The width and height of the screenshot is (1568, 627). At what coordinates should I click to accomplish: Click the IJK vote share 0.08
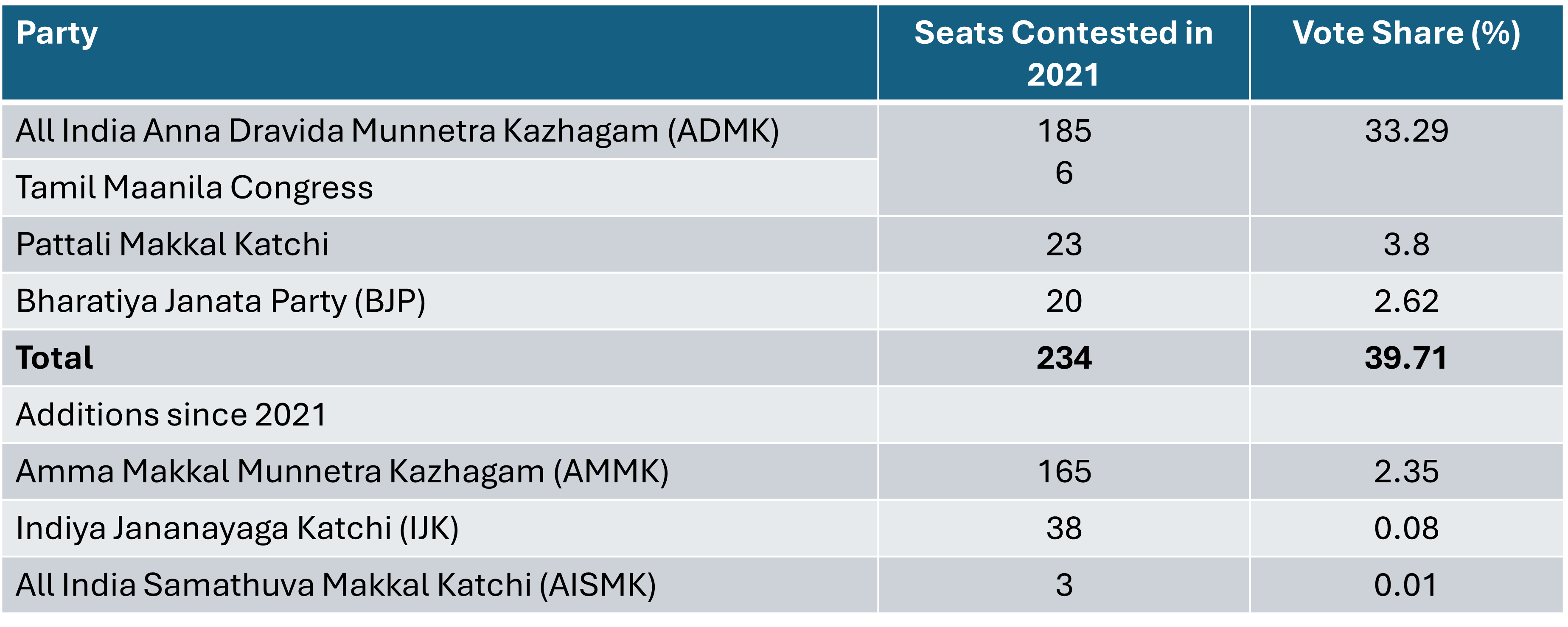(x=1406, y=528)
